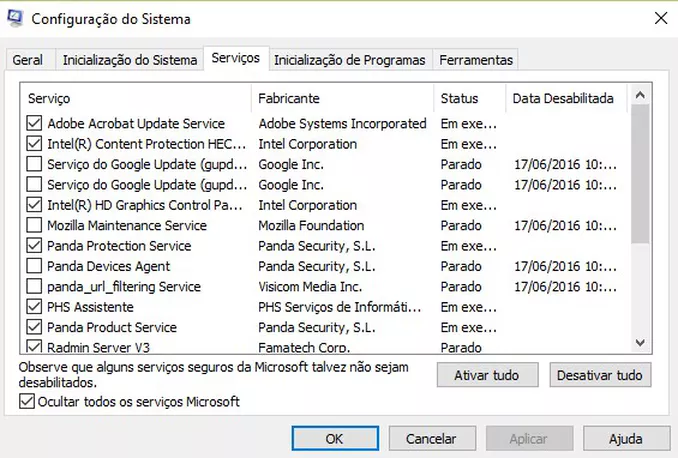Image resolution: width=678 pixels, height=458 pixels.
Task: Click the Cancelar button
Action: (432, 439)
